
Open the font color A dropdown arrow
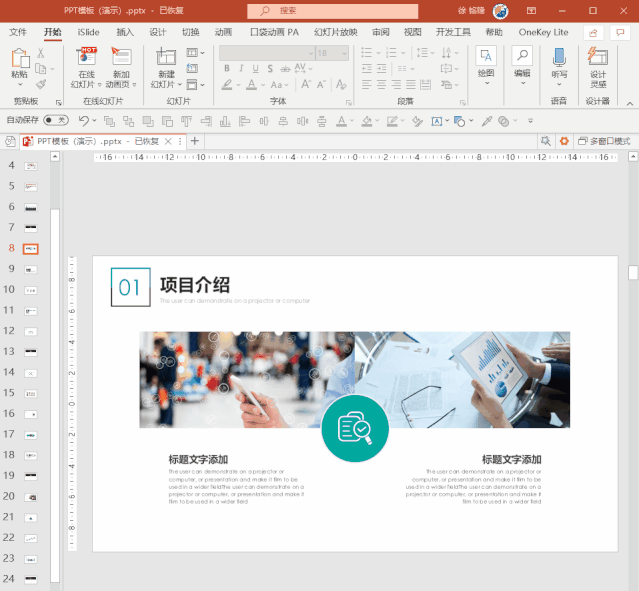click(x=263, y=85)
